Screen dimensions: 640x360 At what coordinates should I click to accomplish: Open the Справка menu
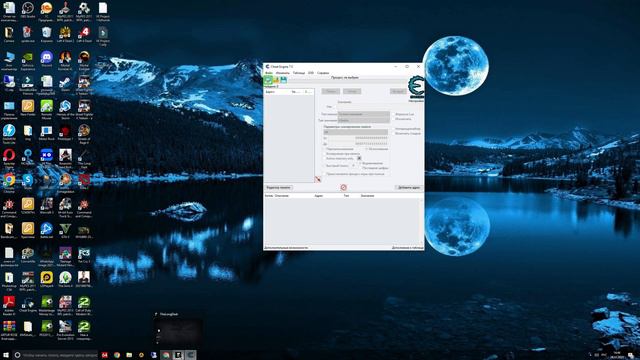click(x=323, y=73)
